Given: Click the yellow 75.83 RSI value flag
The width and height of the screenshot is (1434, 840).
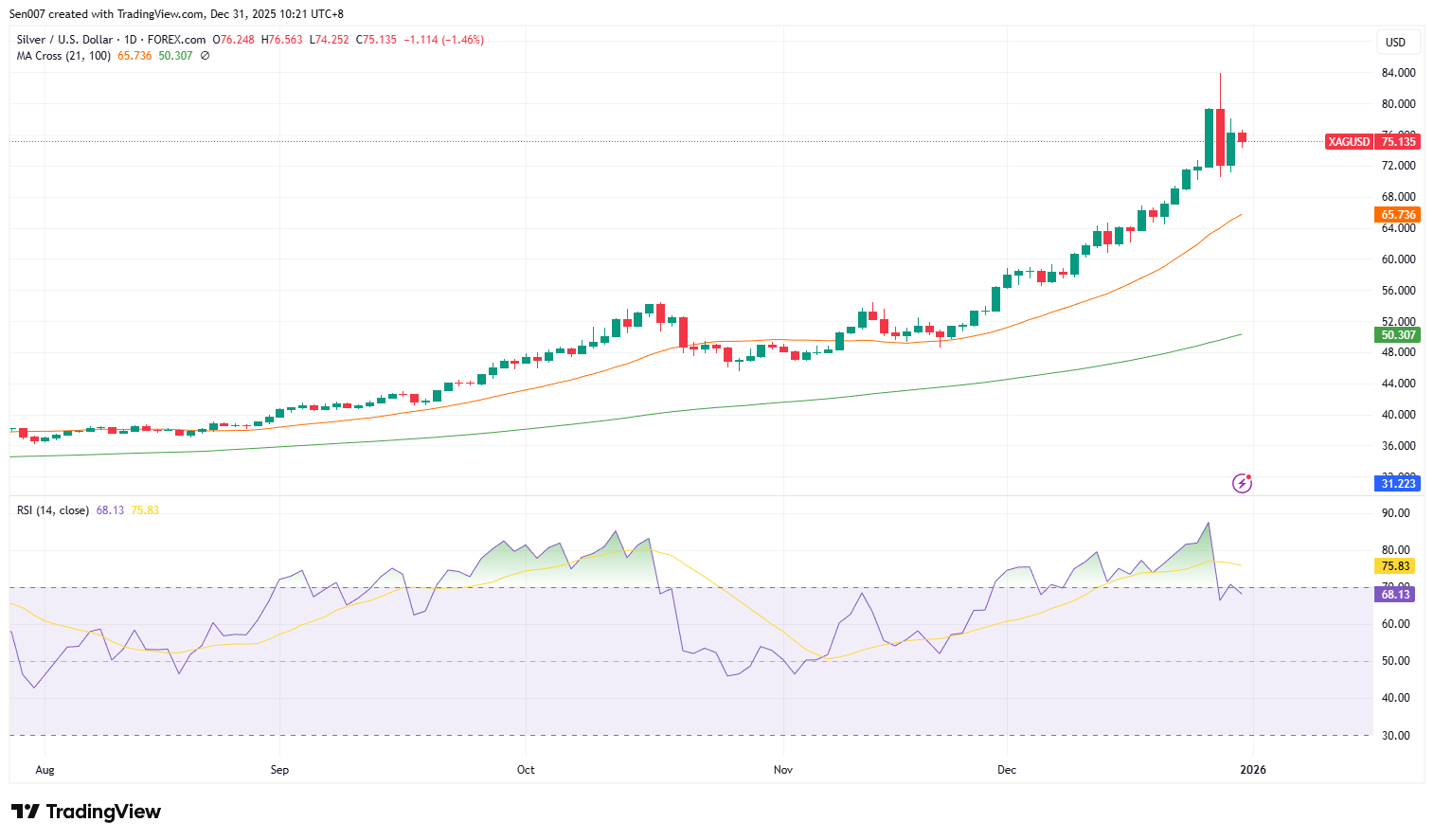Looking at the screenshot, I should pyautogui.click(x=1394, y=565).
